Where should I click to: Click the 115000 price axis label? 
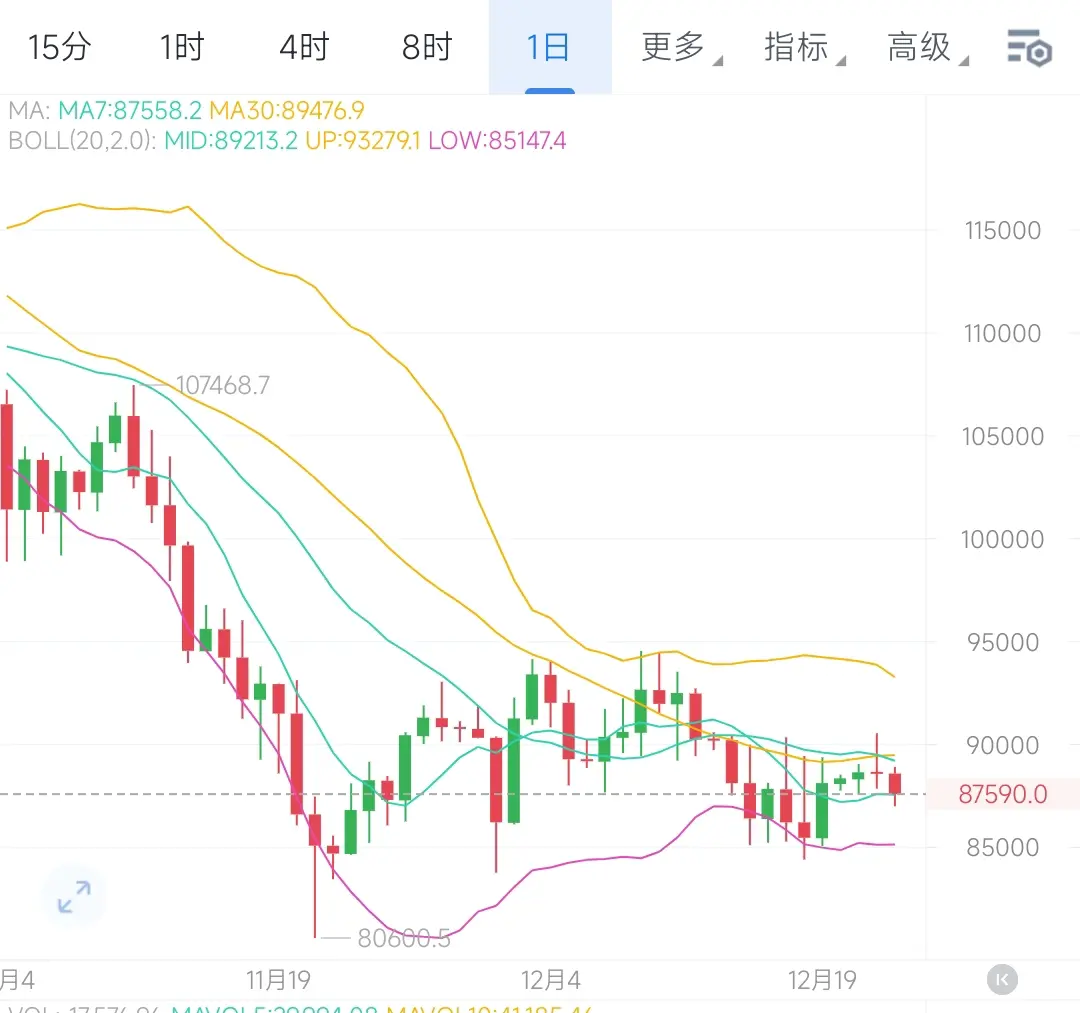[x=1003, y=230]
